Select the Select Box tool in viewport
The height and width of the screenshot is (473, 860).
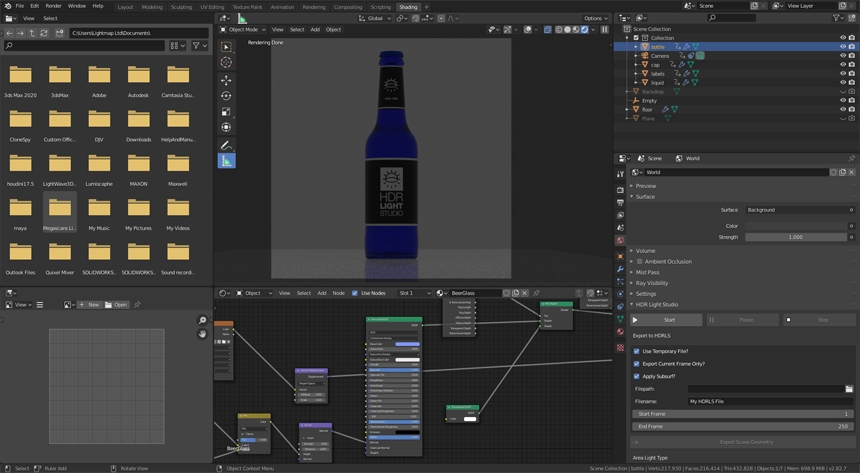click(x=226, y=47)
